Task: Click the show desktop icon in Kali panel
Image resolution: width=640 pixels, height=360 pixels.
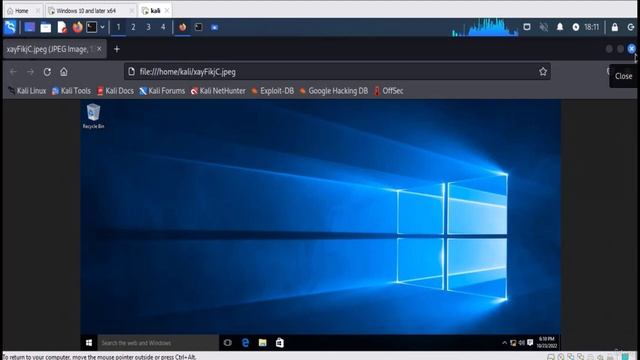Action: click(x=29, y=27)
